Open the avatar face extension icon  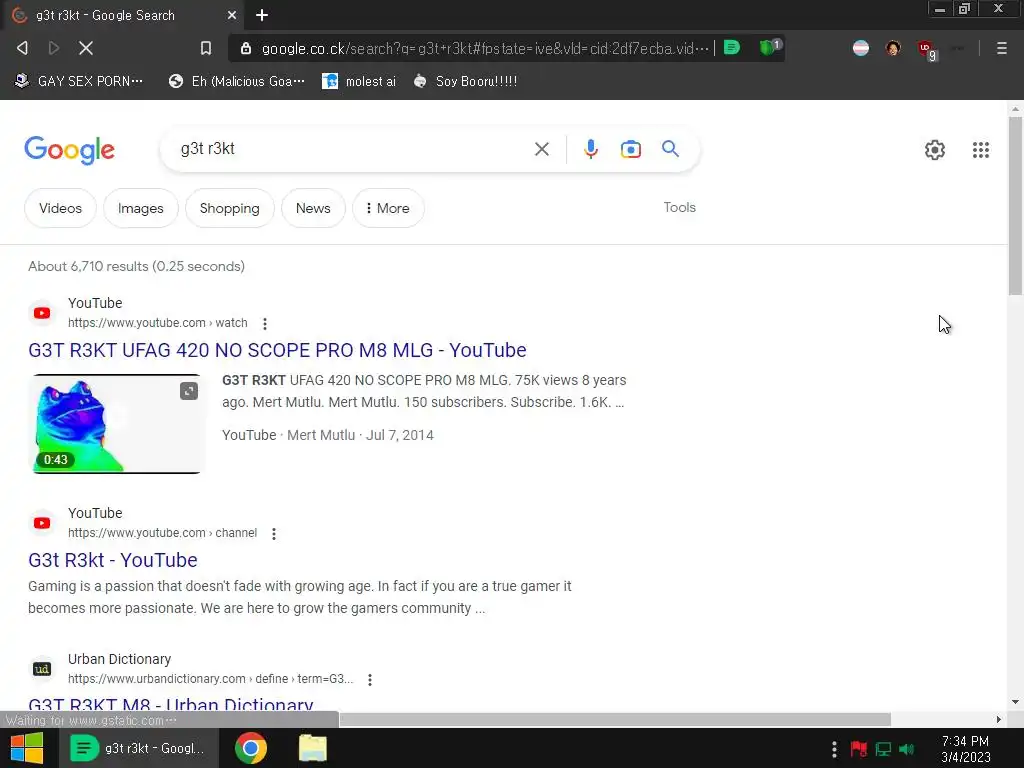(893, 48)
